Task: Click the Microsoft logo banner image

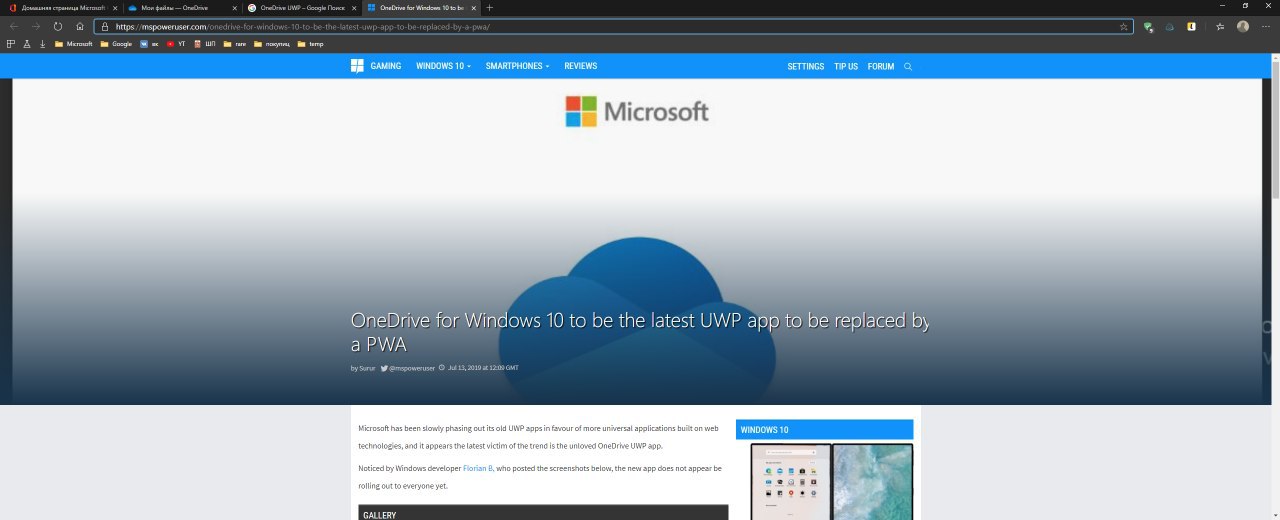Action: coord(637,111)
